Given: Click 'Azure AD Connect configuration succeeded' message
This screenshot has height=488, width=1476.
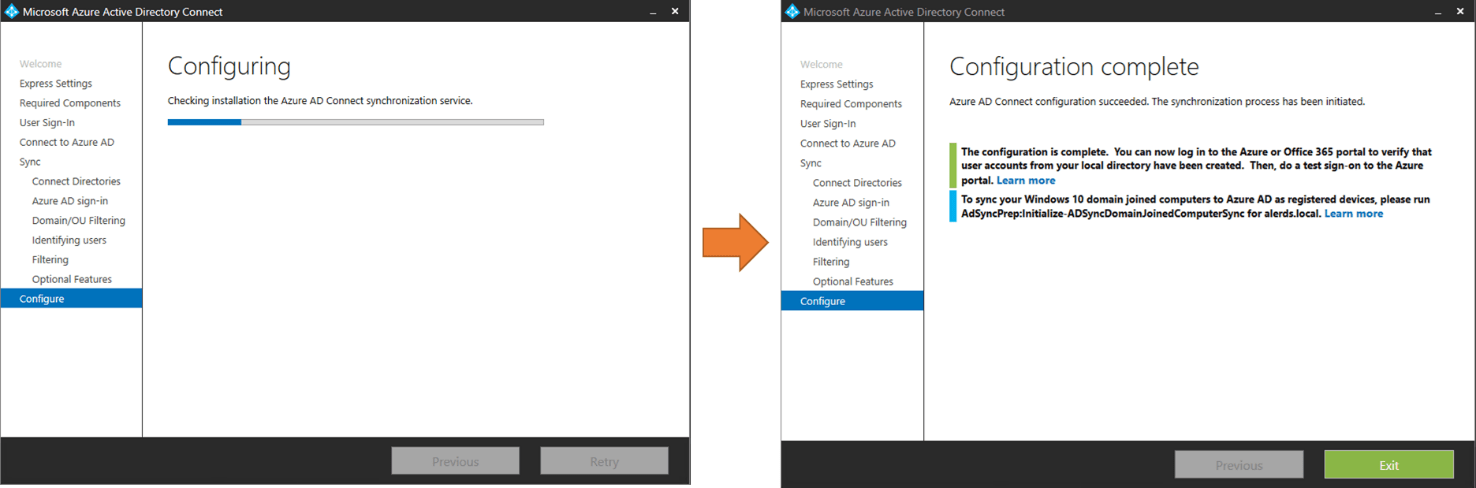Looking at the screenshot, I should click(x=1157, y=101).
